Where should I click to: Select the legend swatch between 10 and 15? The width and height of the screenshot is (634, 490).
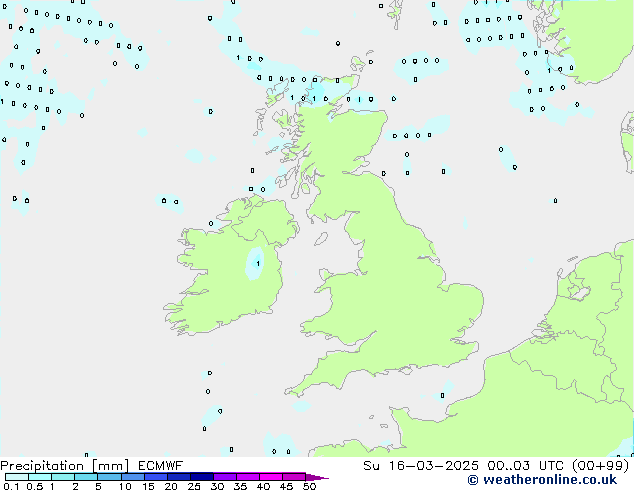tap(133, 477)
